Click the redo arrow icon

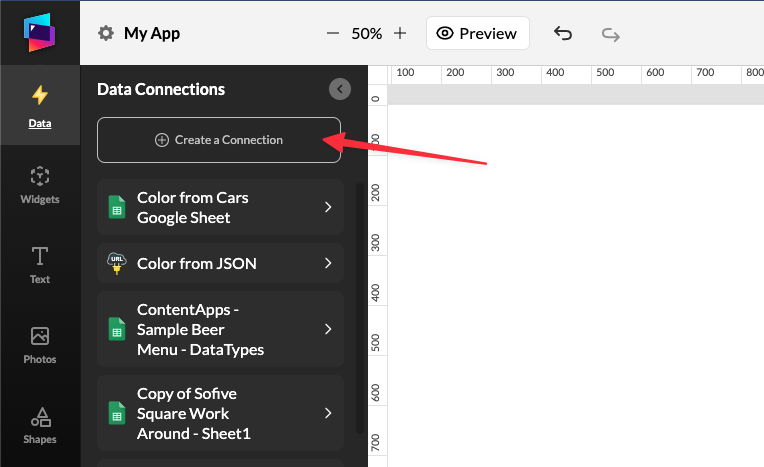click(610, 33)
